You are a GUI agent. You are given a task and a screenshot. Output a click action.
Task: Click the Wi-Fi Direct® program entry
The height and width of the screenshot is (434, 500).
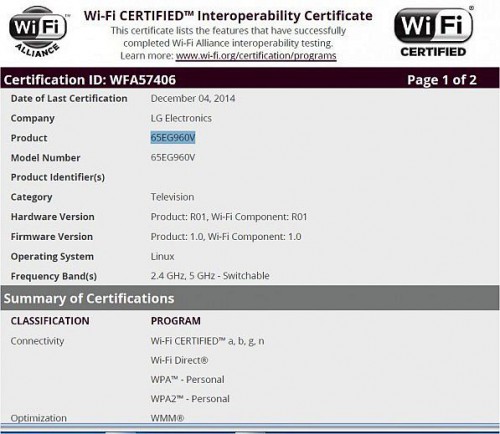[179, 360]
